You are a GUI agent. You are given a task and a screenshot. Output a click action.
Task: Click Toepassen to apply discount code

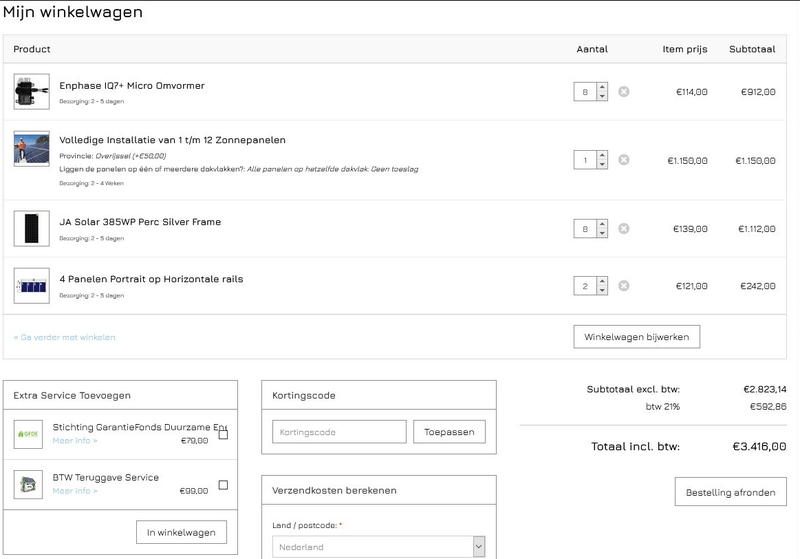pos(449,431)
